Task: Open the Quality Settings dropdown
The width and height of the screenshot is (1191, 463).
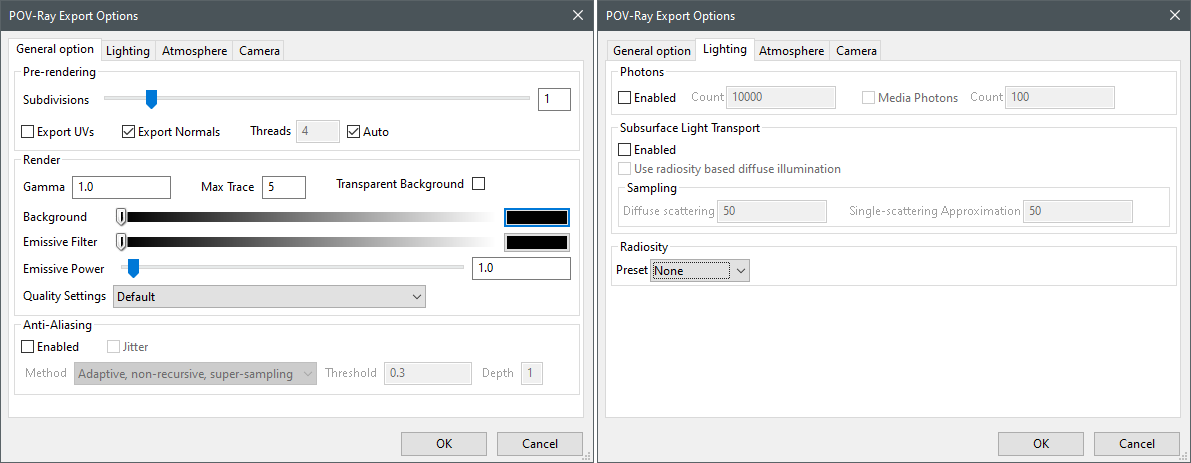Action: click(x=270, y=297)
